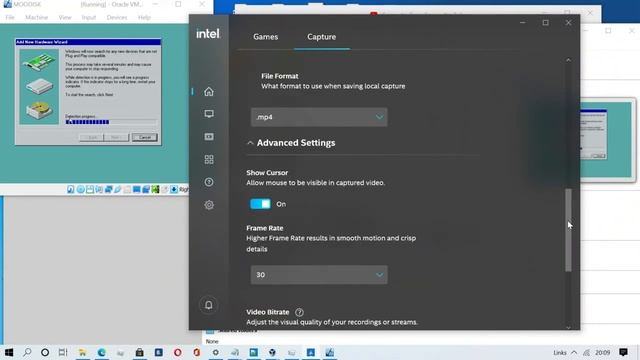Viewport: 640px width, 360px height.
Task: Click the scroll up arrow in Intel panel
Action: (x=568, y=60)
